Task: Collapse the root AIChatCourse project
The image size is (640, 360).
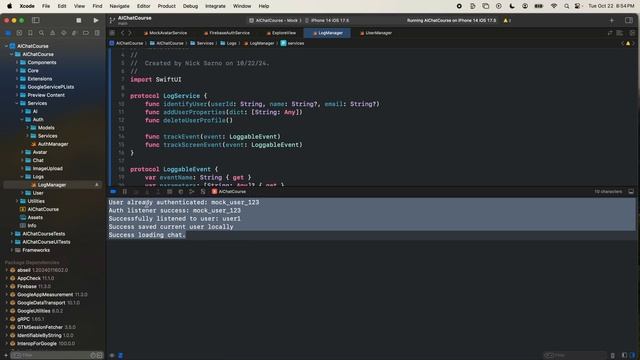Action: click(x=7, y=46)
